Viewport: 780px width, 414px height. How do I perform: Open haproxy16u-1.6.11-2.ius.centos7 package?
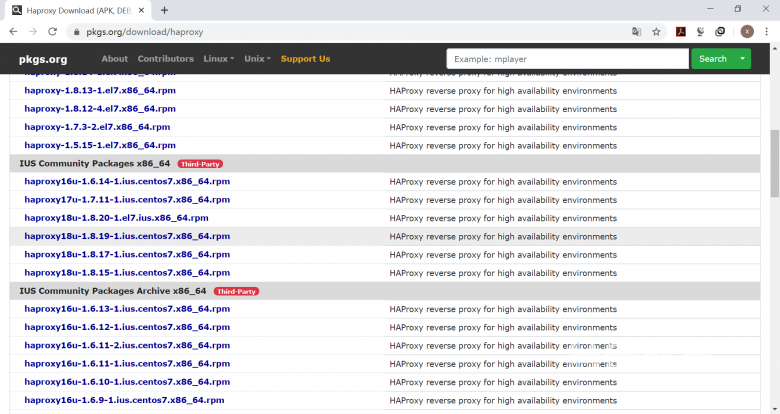click(x=127, y=345)
